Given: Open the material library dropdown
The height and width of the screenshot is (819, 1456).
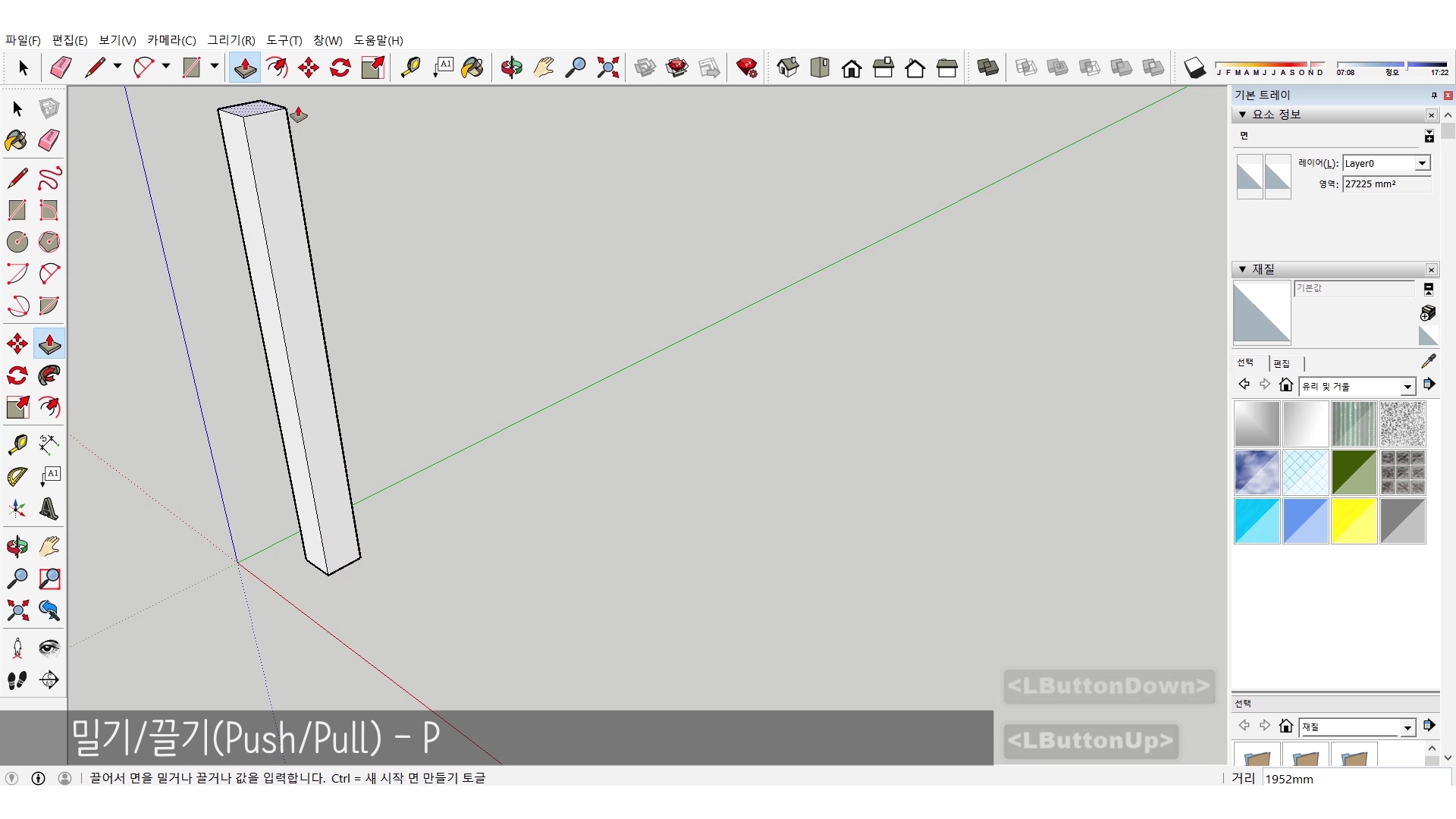Looking at the screenshot, I should coord(1407,387).
